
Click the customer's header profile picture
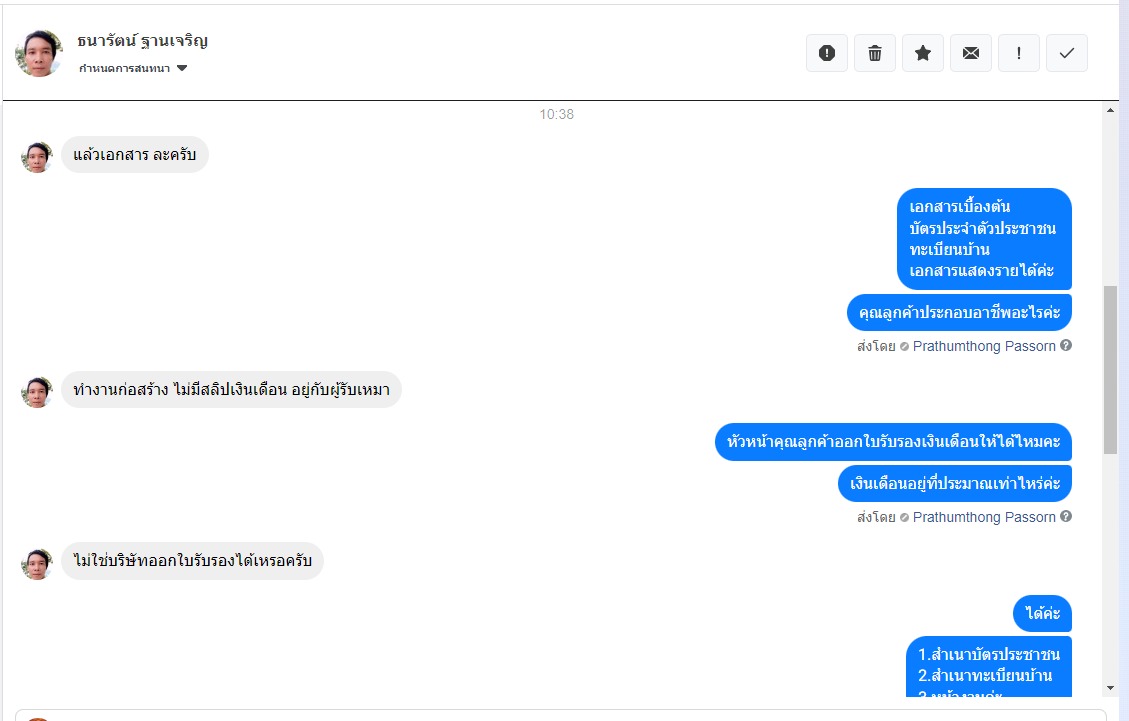[x=39, y=53]
